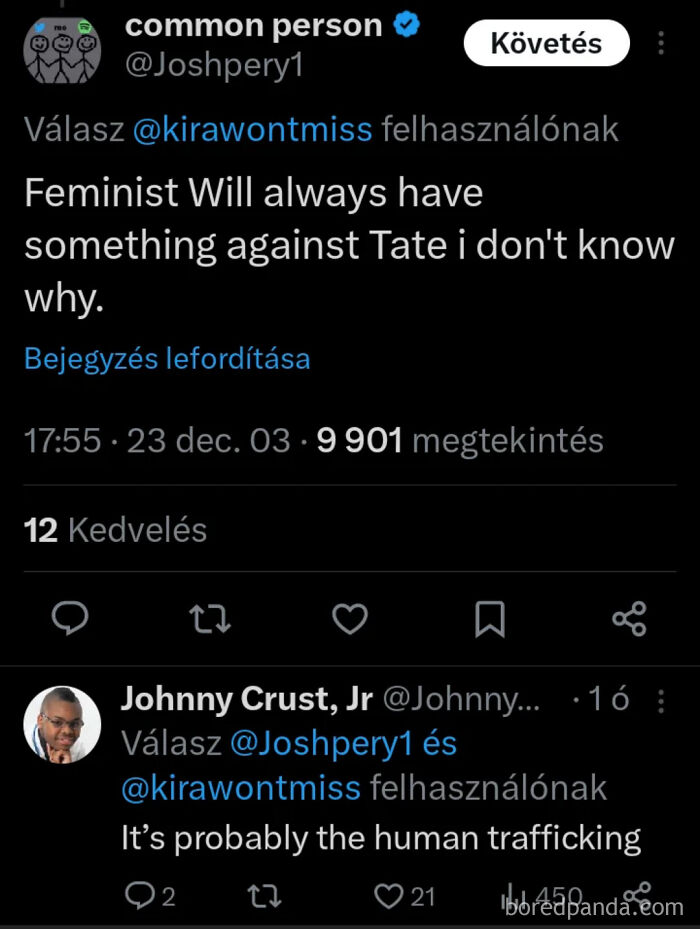Toggle follow state with the Követés button

point(546,43)
